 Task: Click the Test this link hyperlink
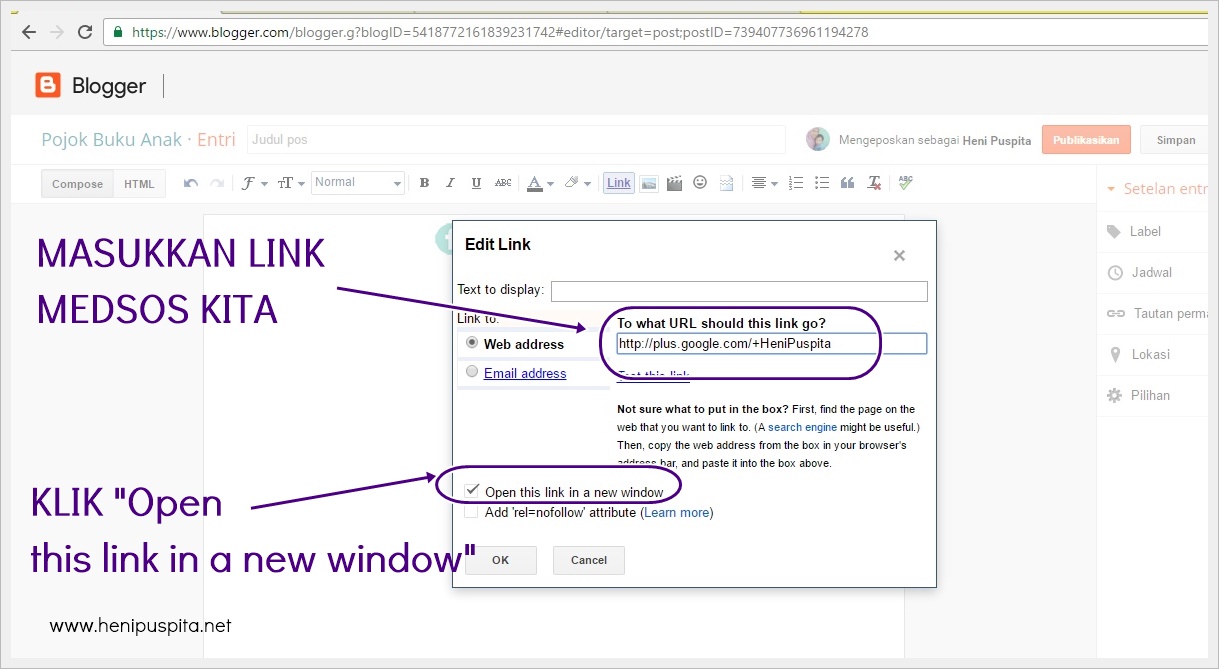[x=653, y=375]
